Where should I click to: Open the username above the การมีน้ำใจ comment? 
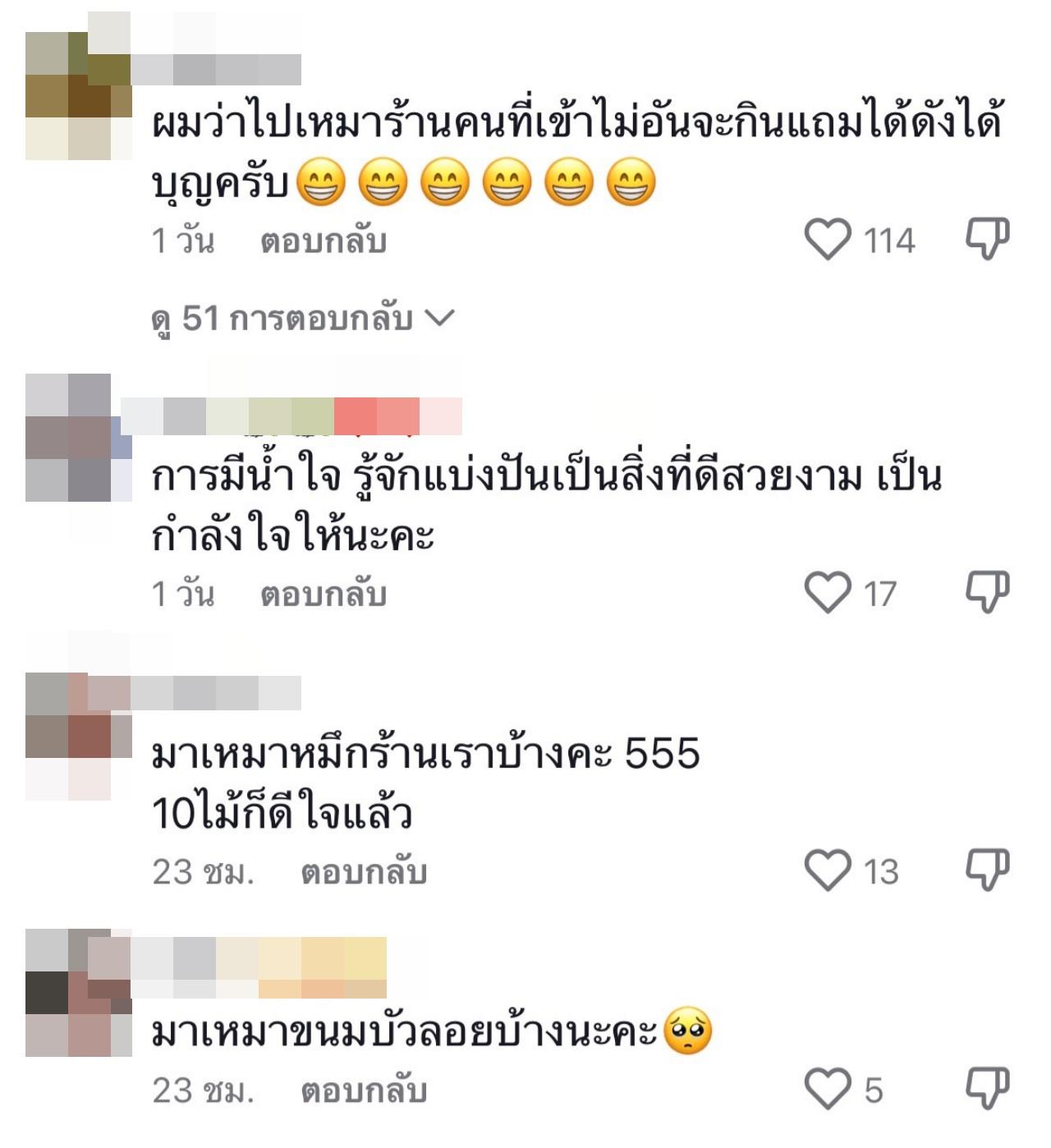tap(291, 416)
